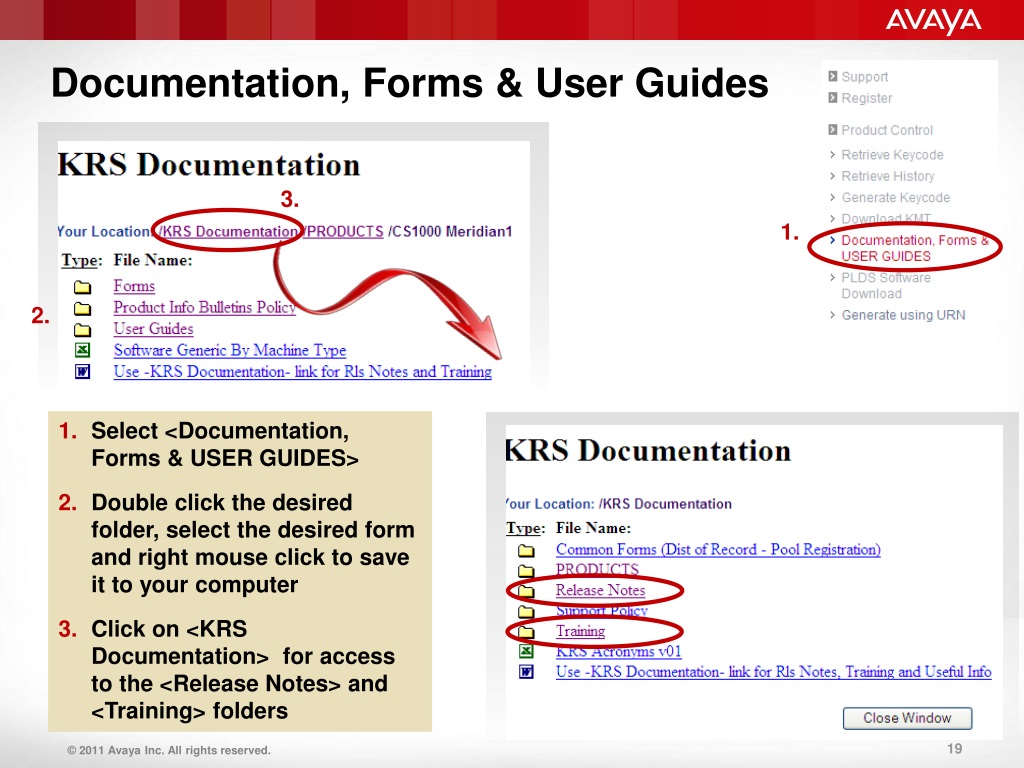Select Generate Keycode in the sidebar
Image resolution: width=1024 pixels, height=768 pixels.
(x=895, y=197)
